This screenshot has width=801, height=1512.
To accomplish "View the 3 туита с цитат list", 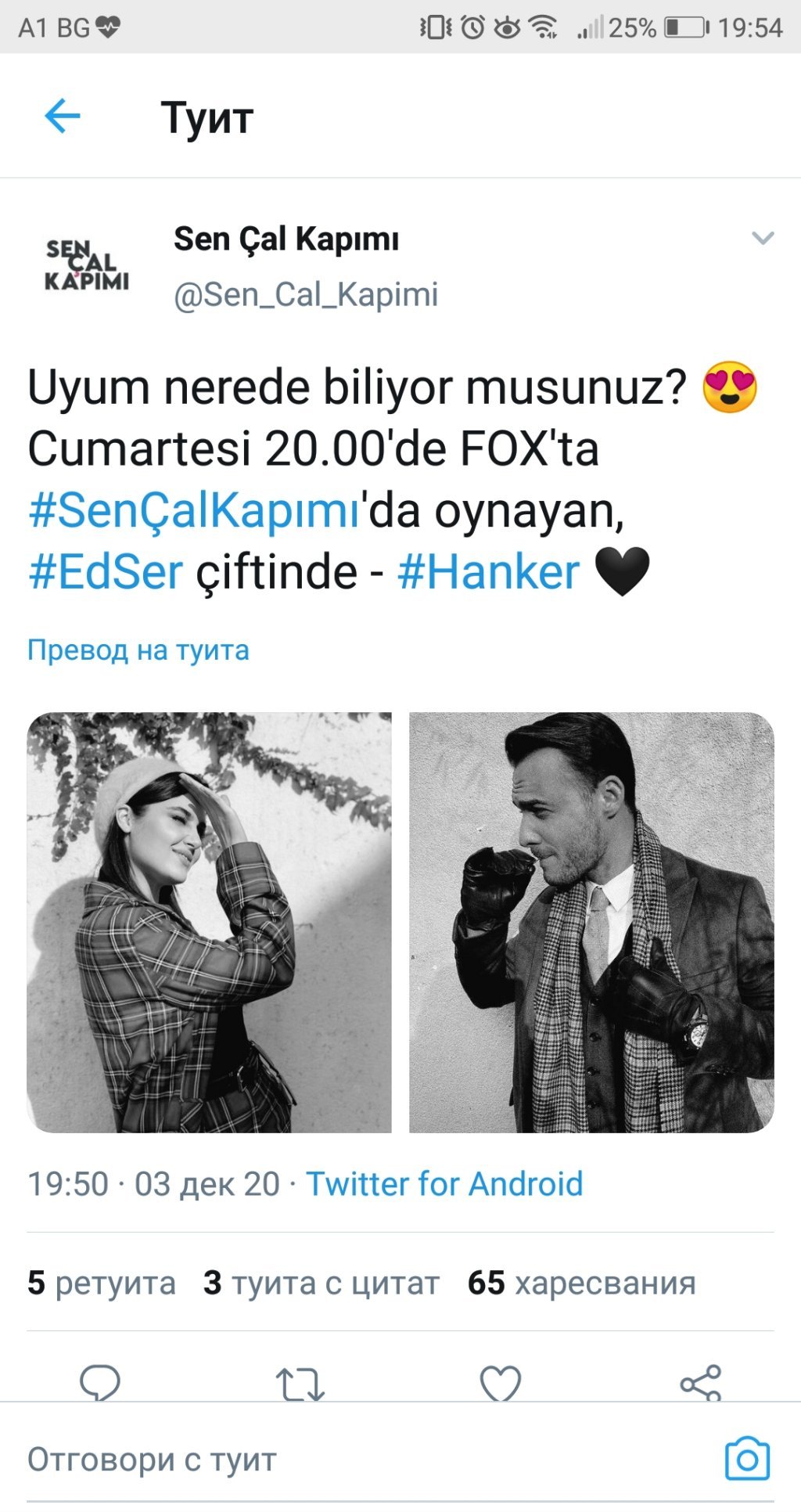I will click(x=321, y=1283).
